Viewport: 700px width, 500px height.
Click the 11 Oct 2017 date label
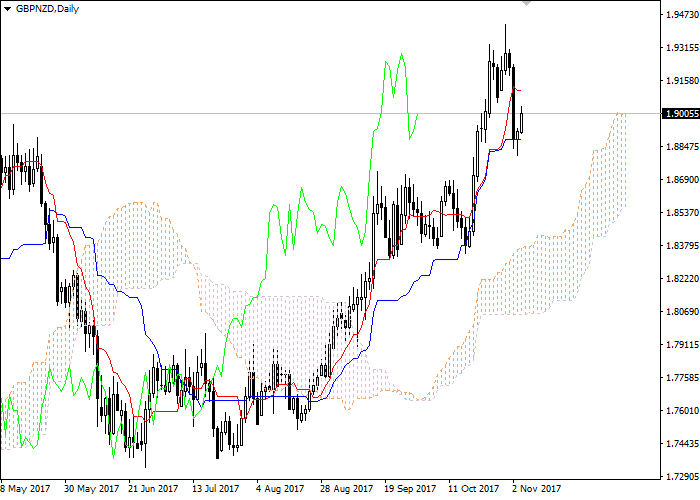(474, 489)
